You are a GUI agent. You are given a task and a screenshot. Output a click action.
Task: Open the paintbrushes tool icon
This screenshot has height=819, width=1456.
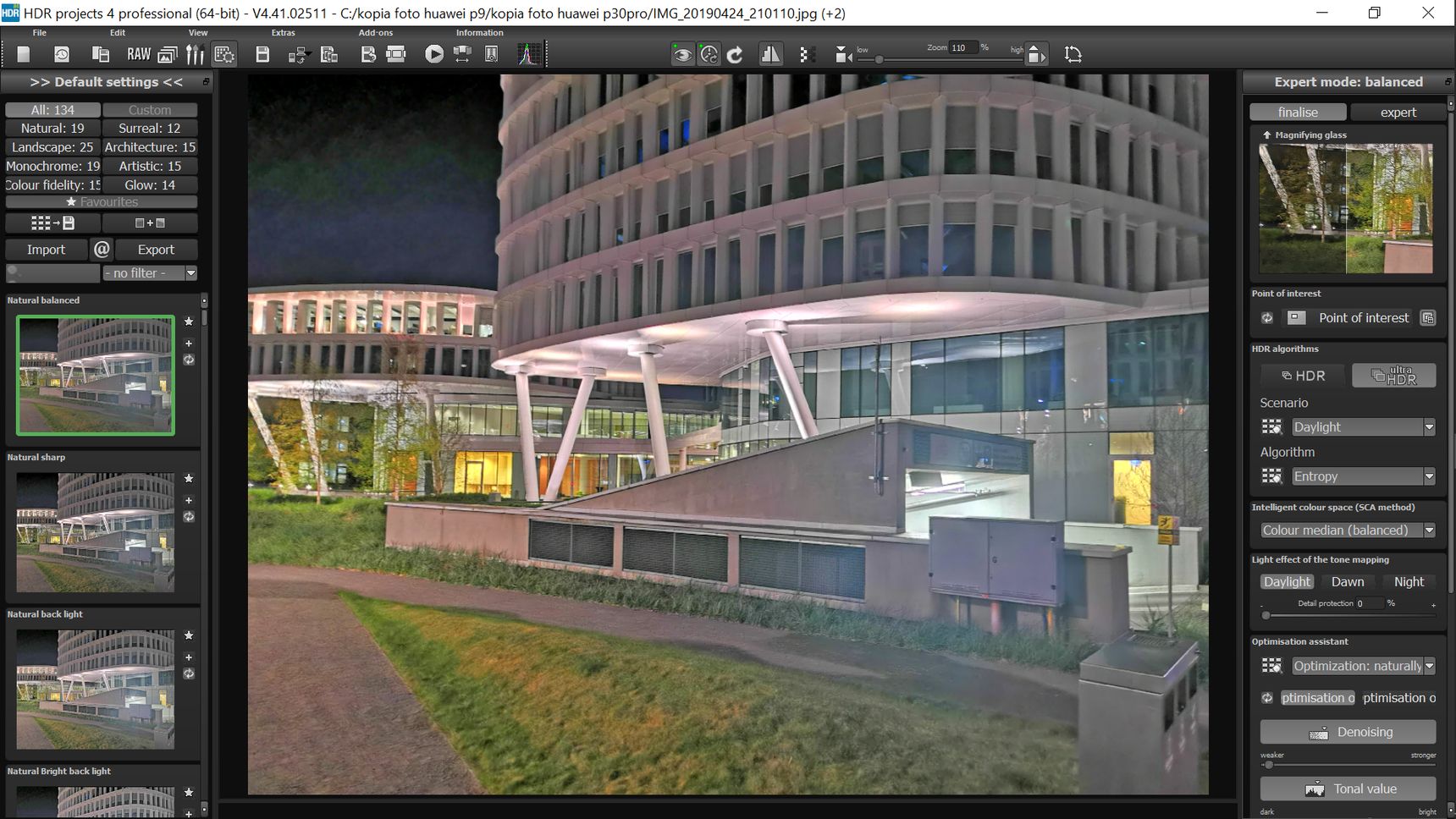pos(195,54)
